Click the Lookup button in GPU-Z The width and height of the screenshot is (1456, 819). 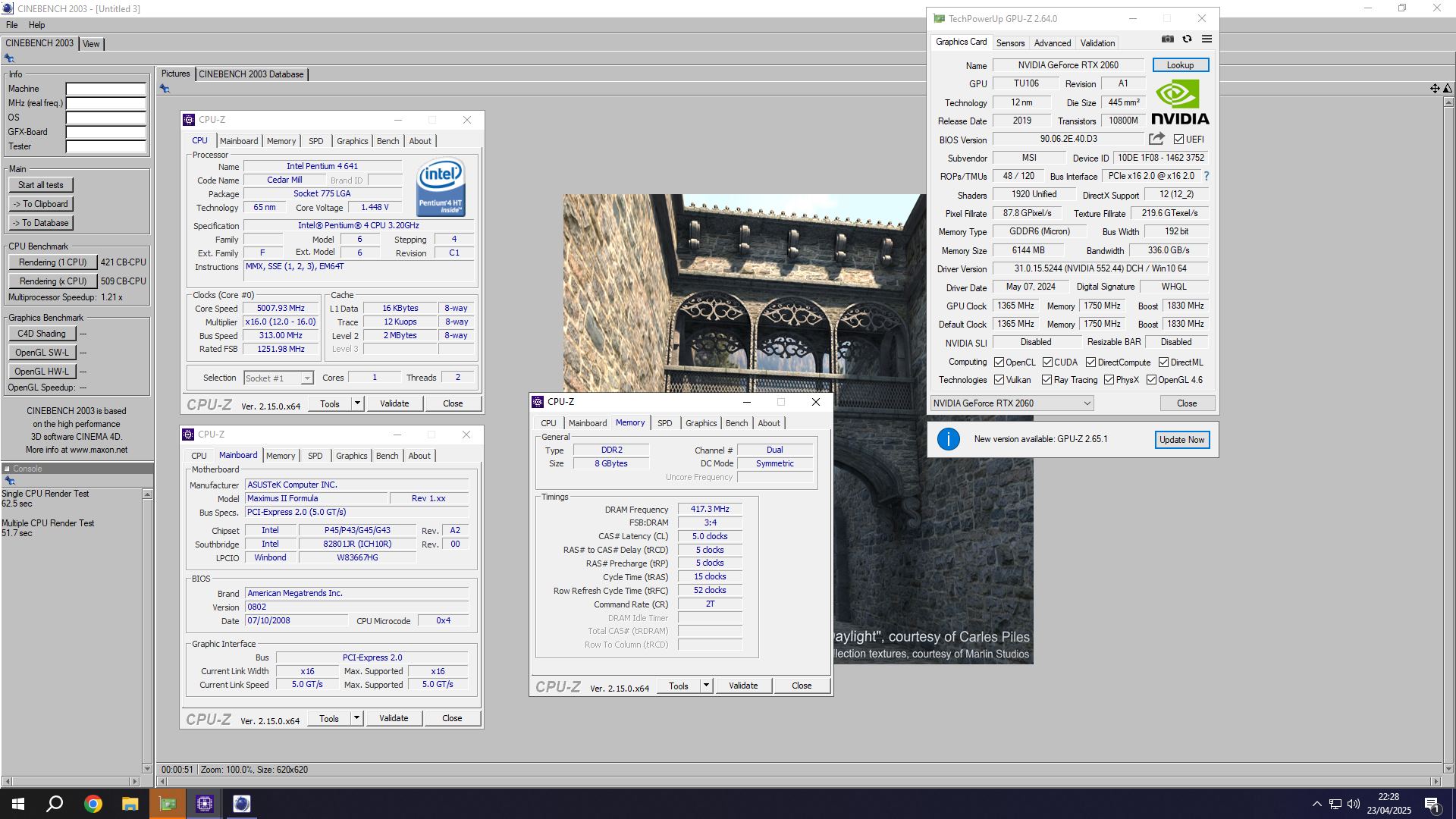[x=1180, y=65]
